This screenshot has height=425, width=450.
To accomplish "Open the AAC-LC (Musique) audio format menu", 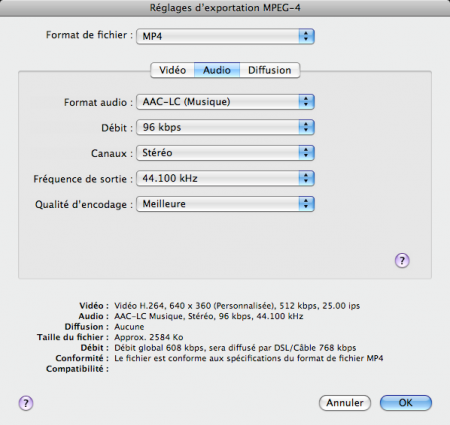I will 225,102.
